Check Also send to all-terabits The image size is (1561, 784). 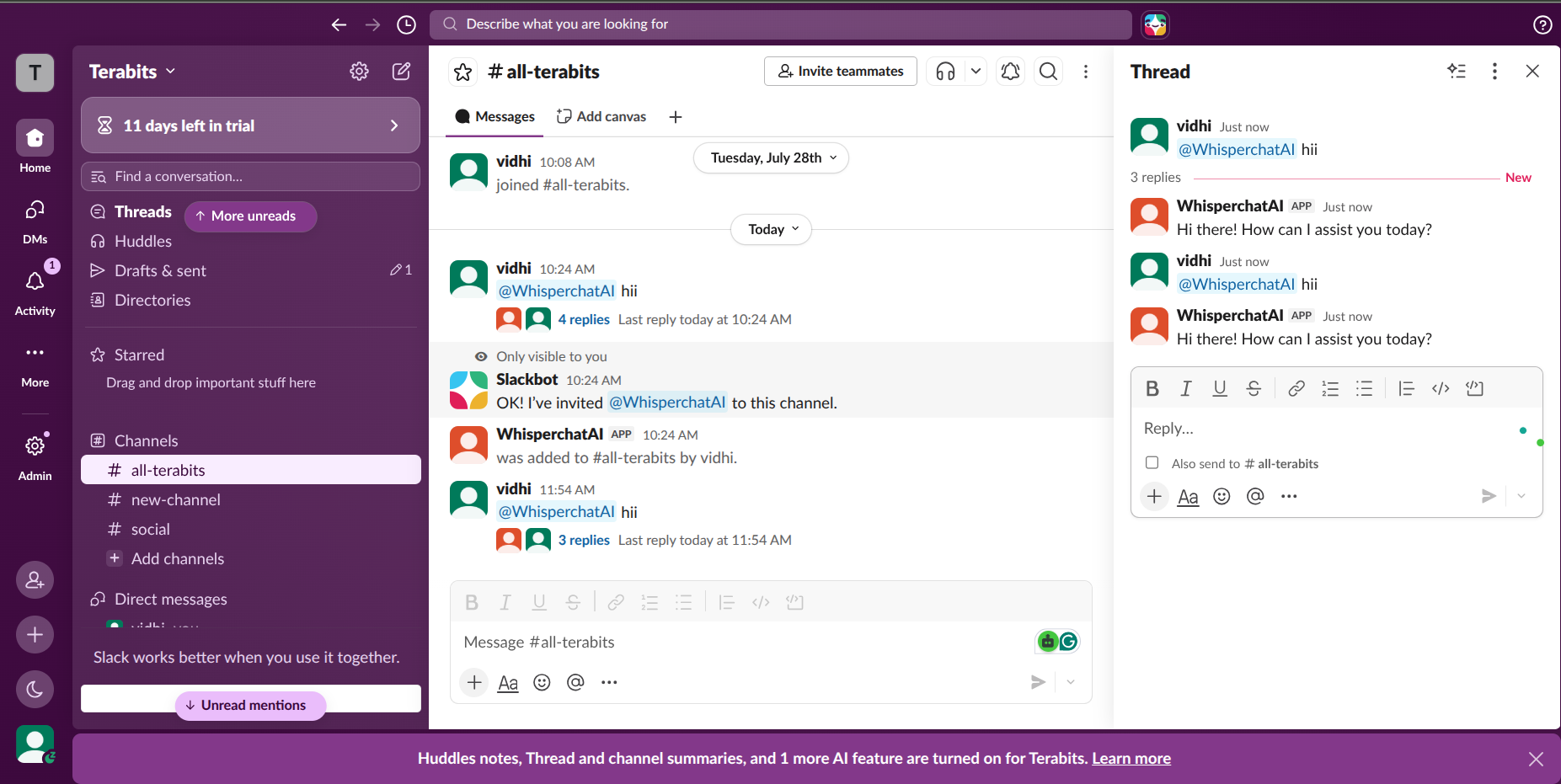pyautogui.click(x=1152, y=463)
